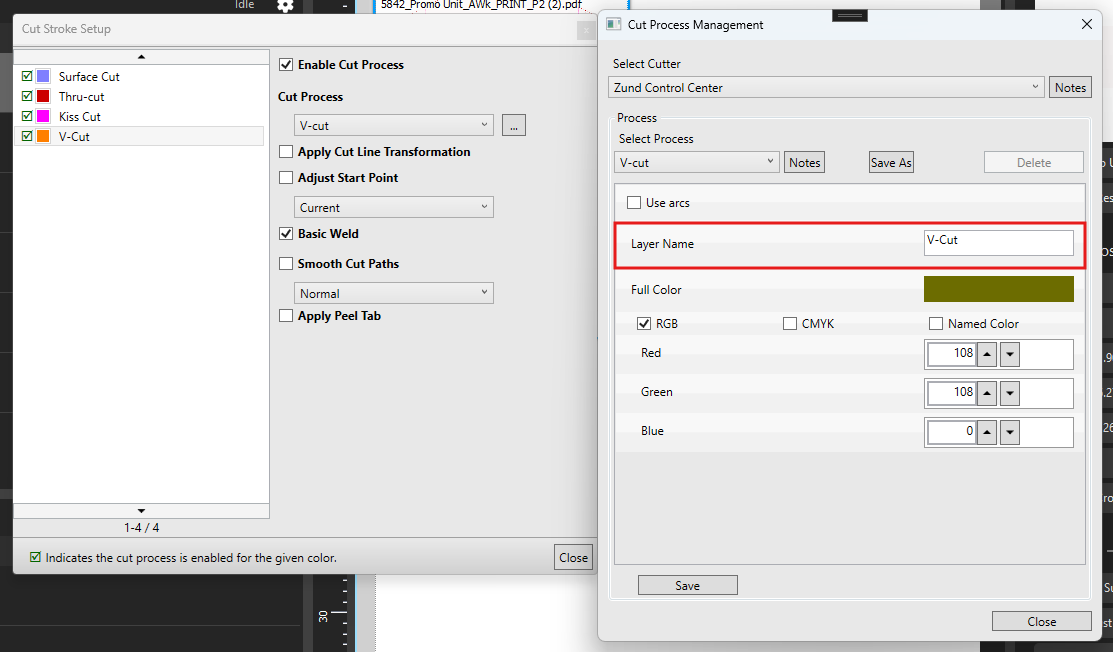
Task: Open settings gear icon next to Idle
Action: (x=285, y=6)
